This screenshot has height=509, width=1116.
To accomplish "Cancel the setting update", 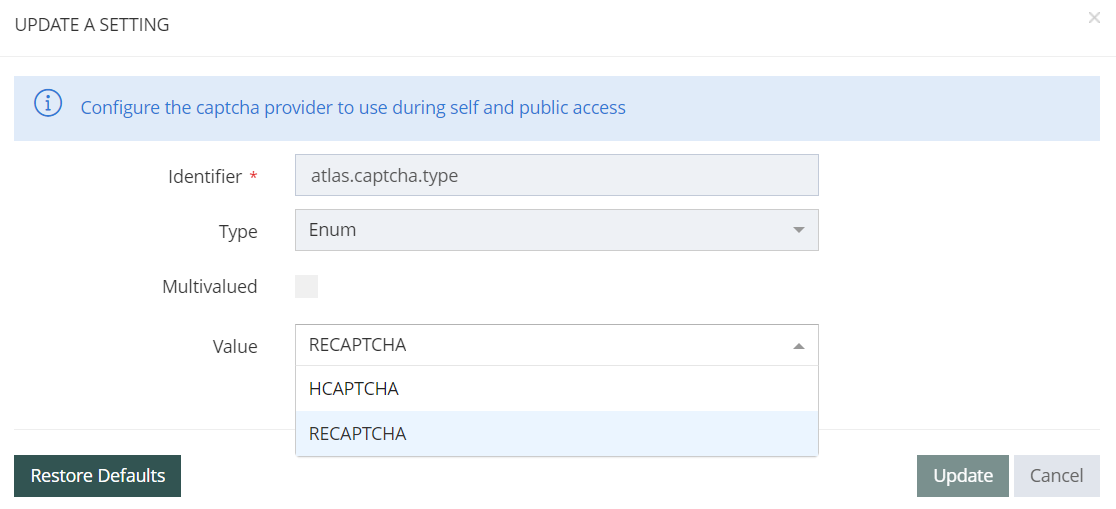I will pyautogui.click(x=1056, y=476).
